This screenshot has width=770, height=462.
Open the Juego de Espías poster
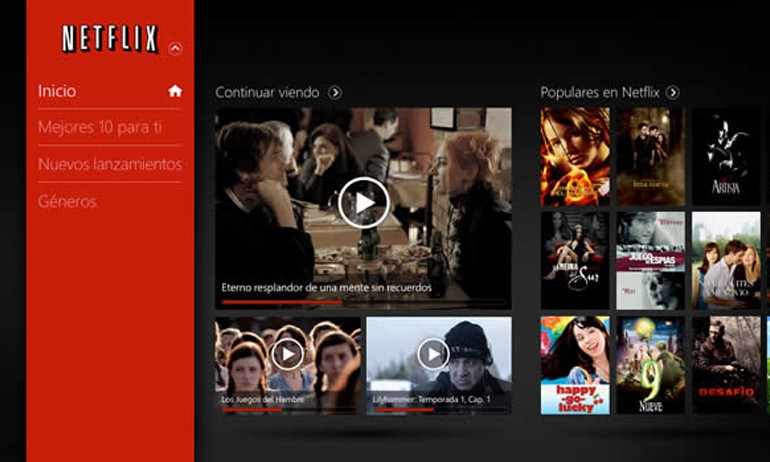click(x=651, y=261)
